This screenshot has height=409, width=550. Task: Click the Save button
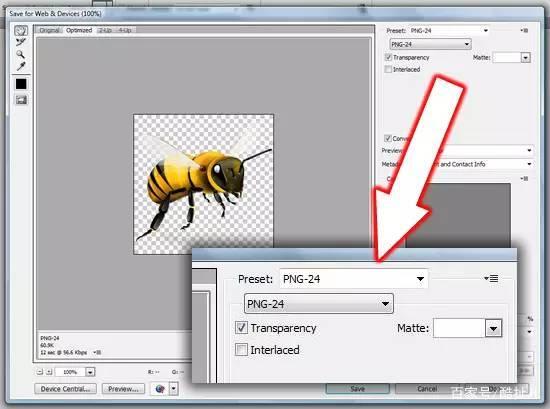point(357,389)
